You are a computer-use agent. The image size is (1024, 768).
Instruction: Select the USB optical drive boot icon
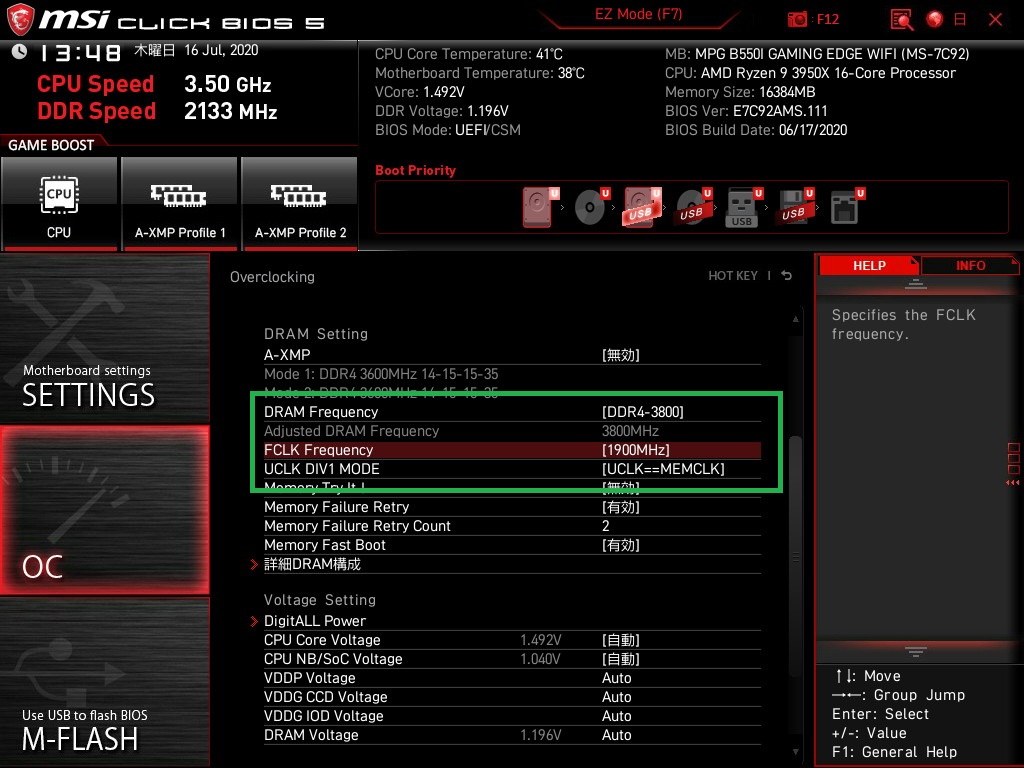(693, 207)
